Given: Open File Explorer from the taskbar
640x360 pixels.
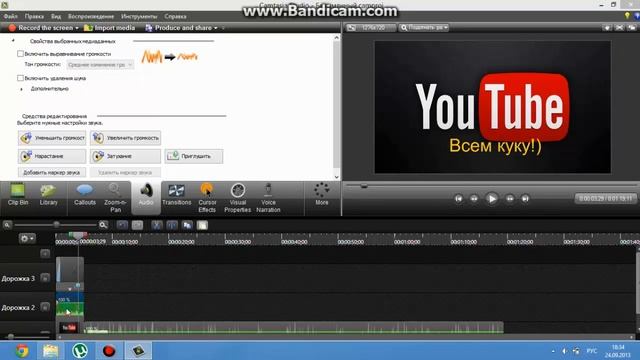Looking at the screenshot, I should tap(51, 351).
